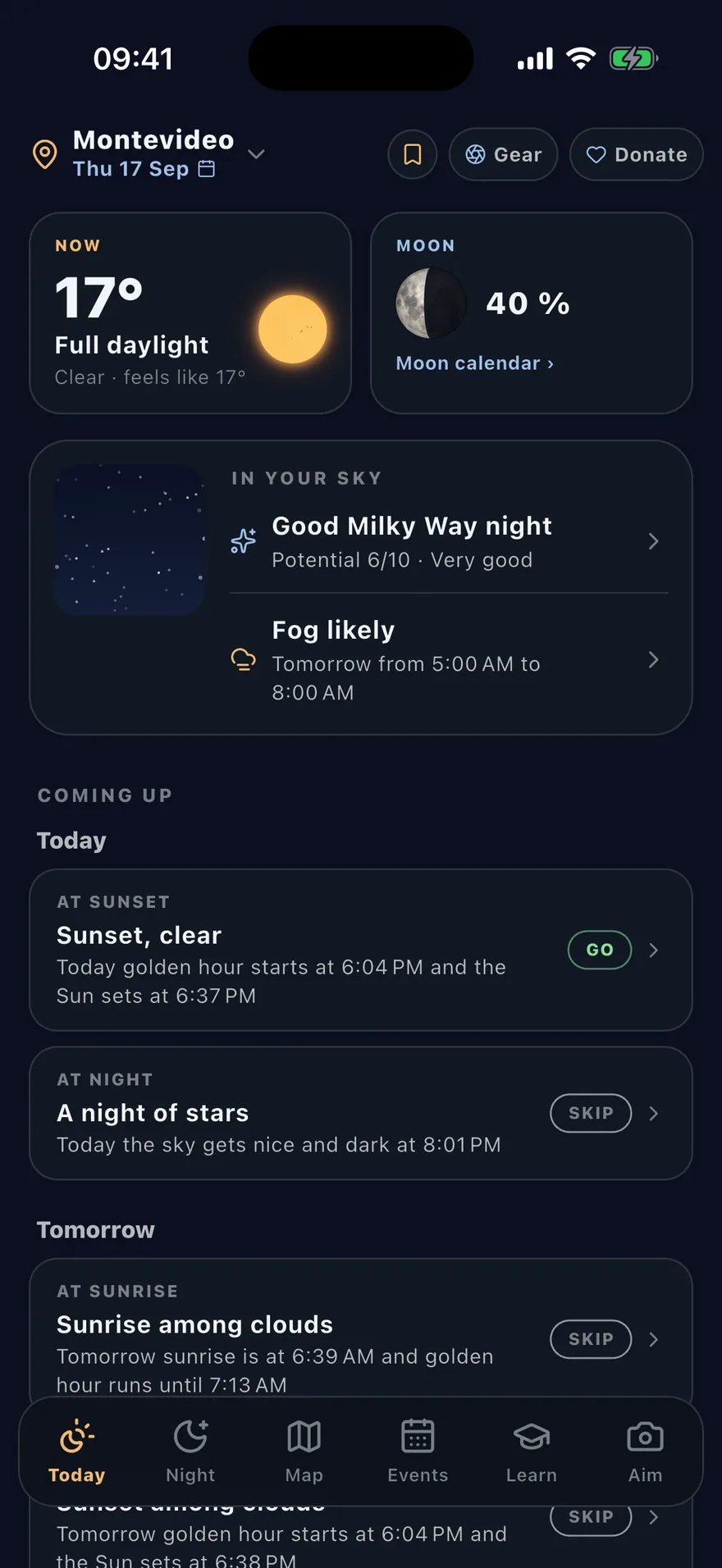The height and width of the screenshot is (1568, 722).
Task: Tap the Milky Way sparkle icon
Action: click(243, 541)
